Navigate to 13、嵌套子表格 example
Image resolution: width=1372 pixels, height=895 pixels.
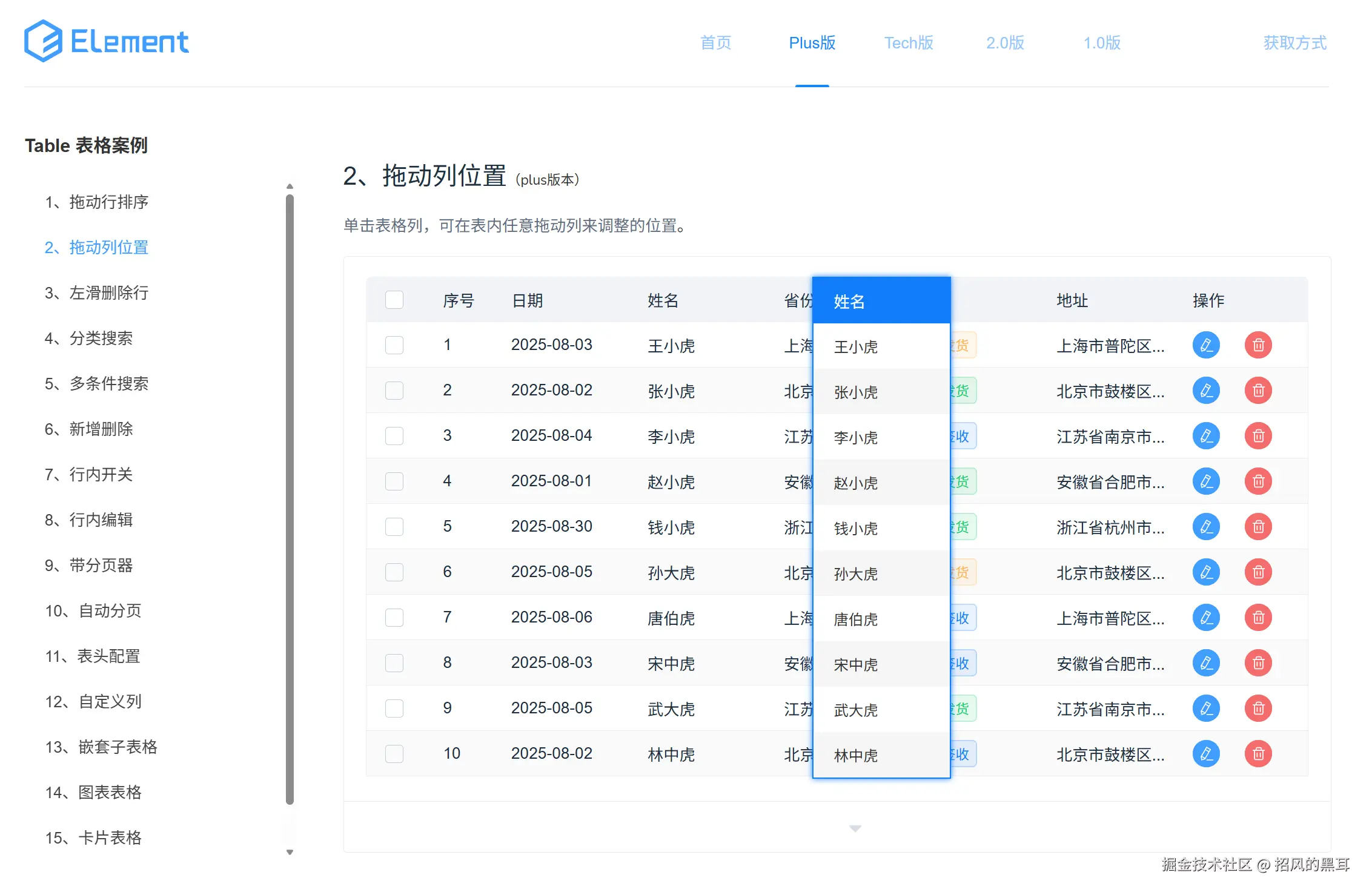click(x=101, y=747)
